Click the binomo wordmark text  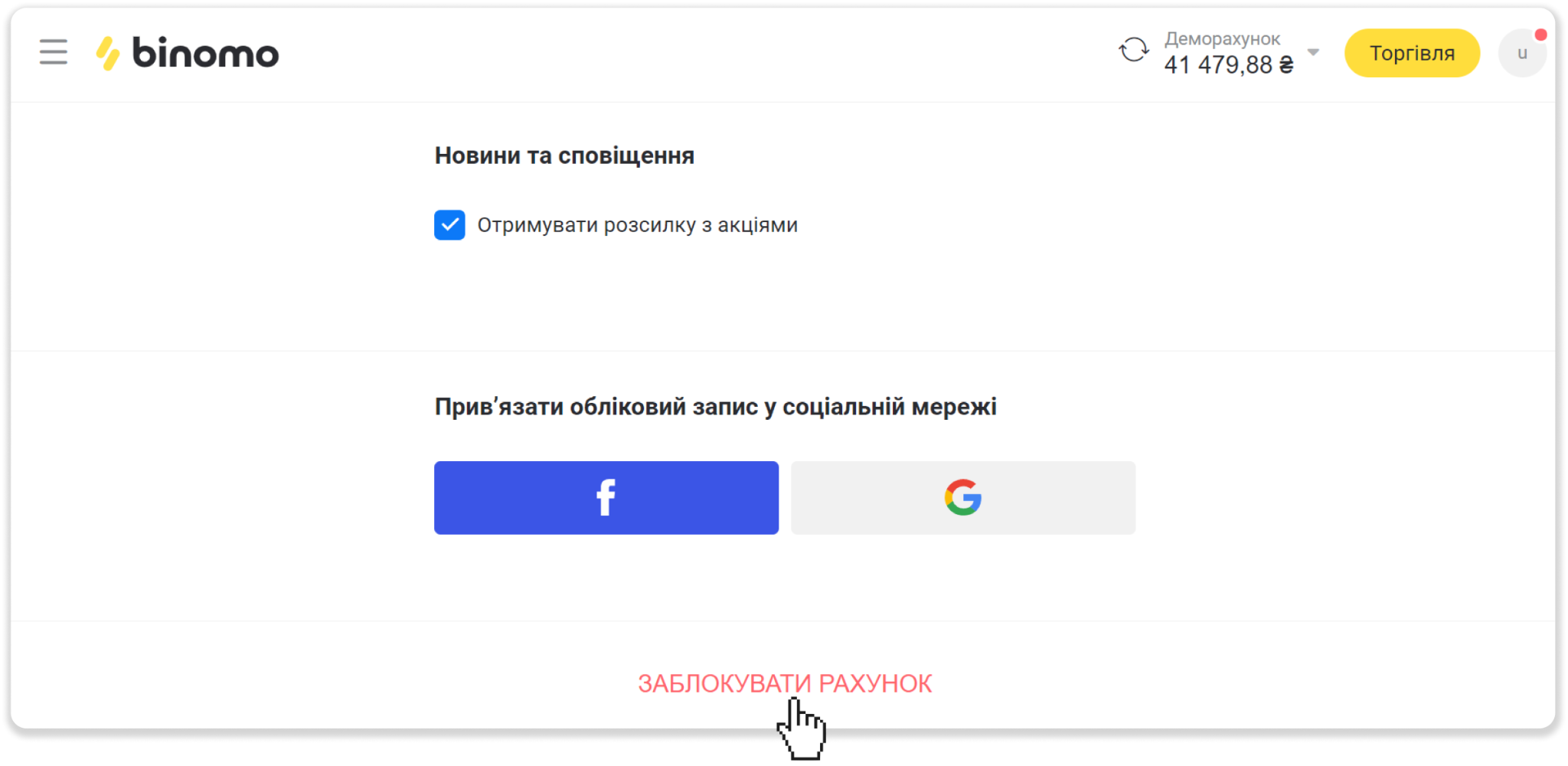coord(206,53)
